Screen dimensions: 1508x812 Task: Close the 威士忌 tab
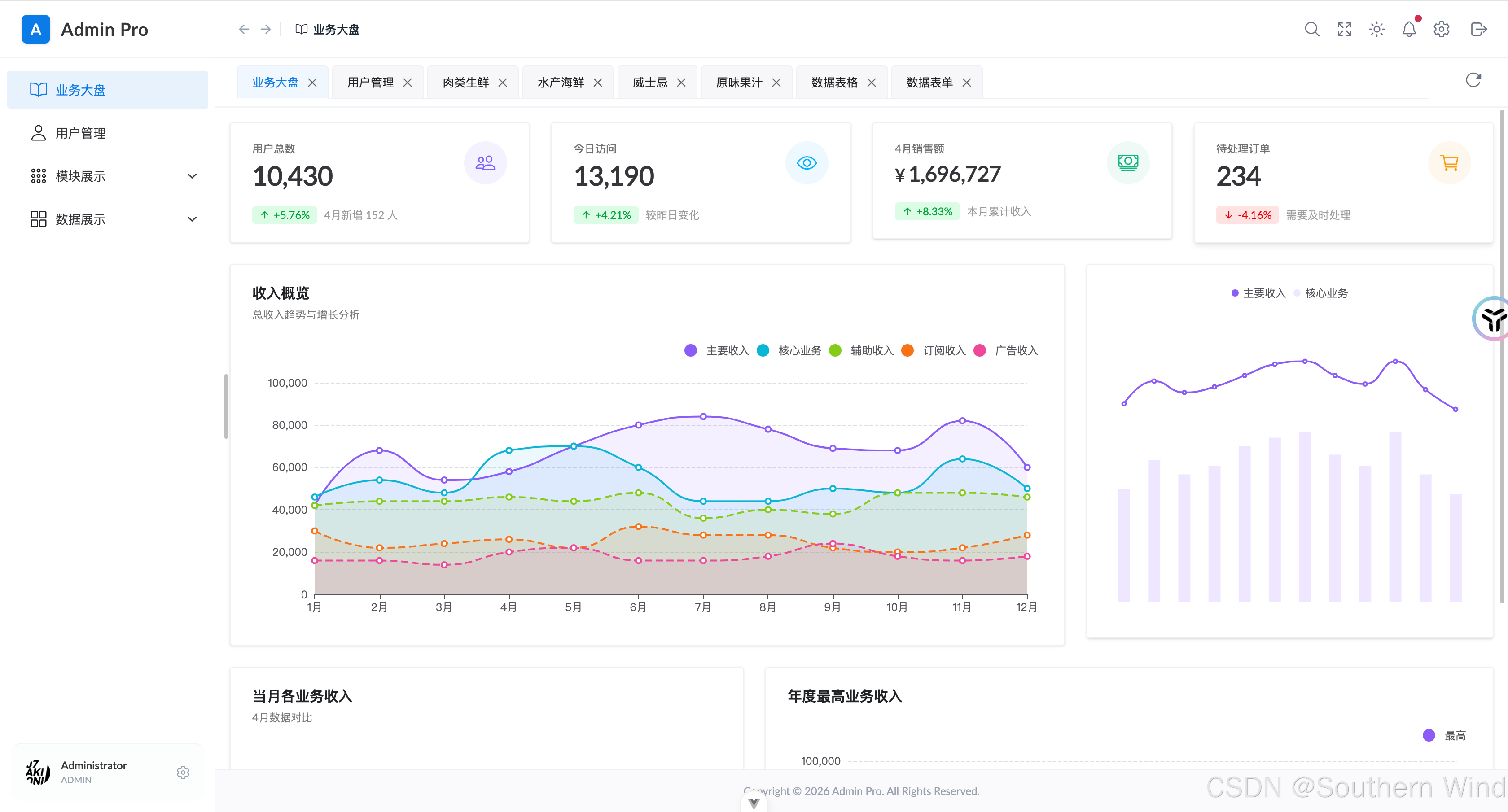tap(681, 83)
